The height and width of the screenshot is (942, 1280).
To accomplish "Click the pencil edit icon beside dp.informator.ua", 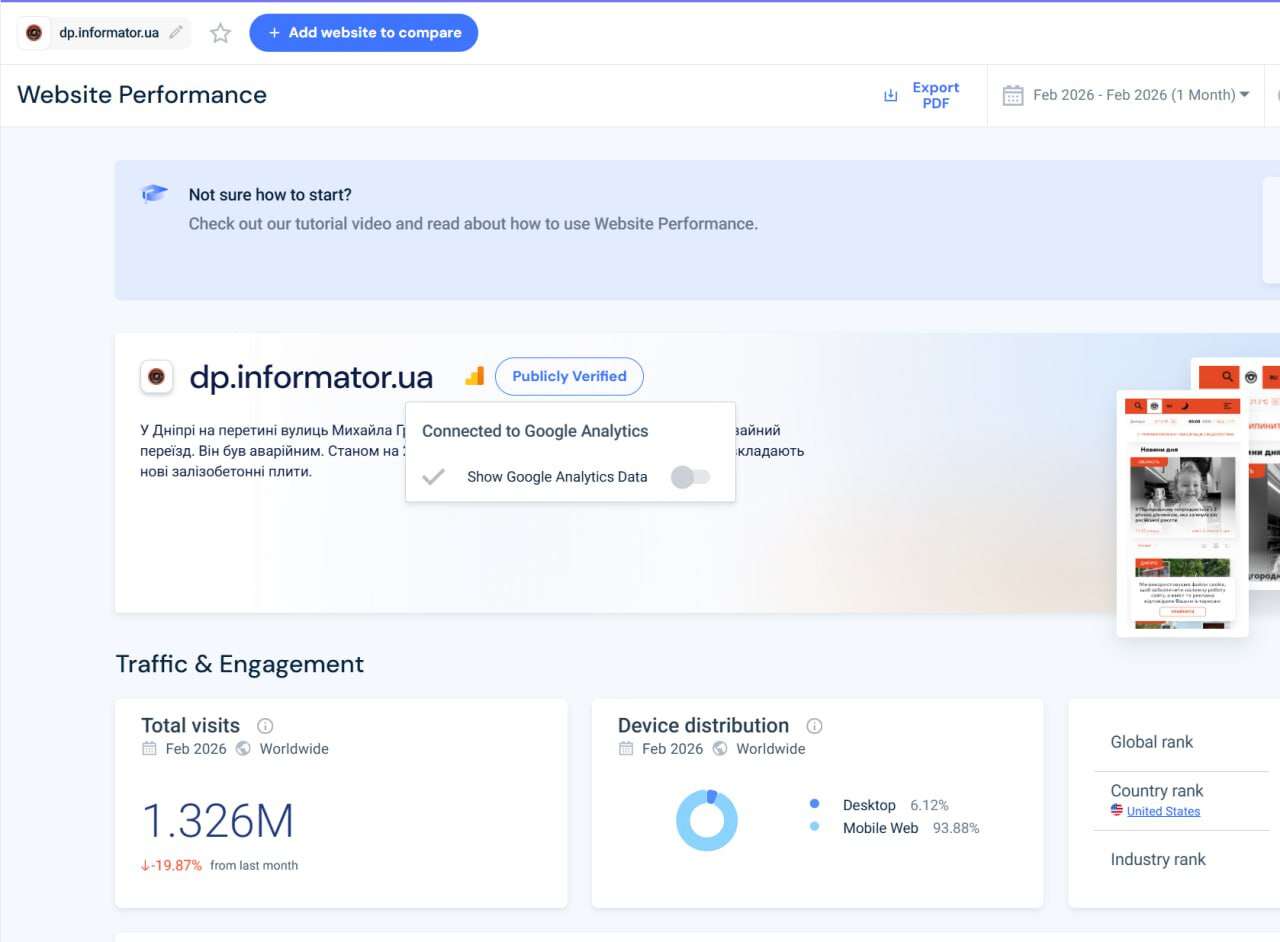I will (176, 33).
